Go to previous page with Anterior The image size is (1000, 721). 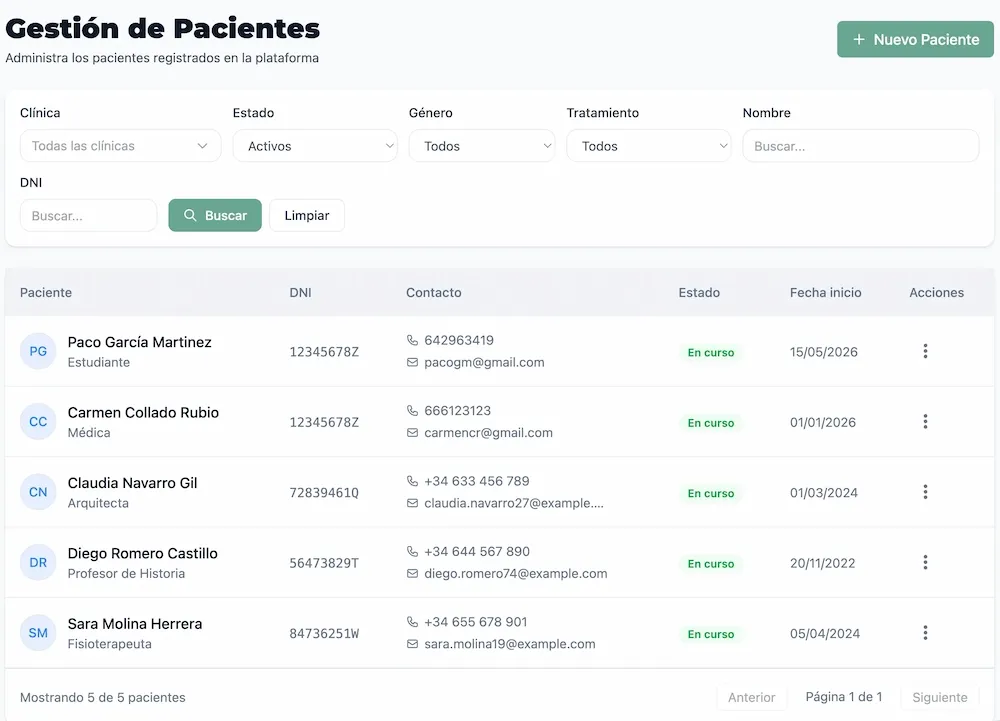[752, 697]
